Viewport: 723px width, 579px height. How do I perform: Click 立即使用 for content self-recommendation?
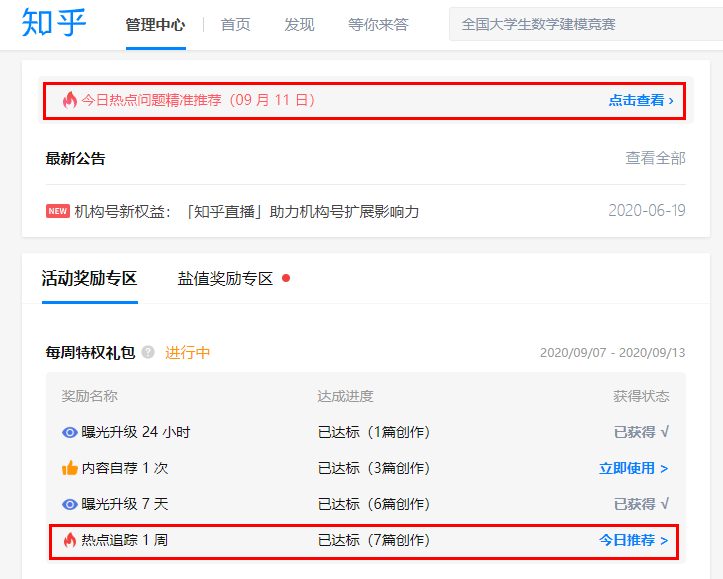(633, 468)
